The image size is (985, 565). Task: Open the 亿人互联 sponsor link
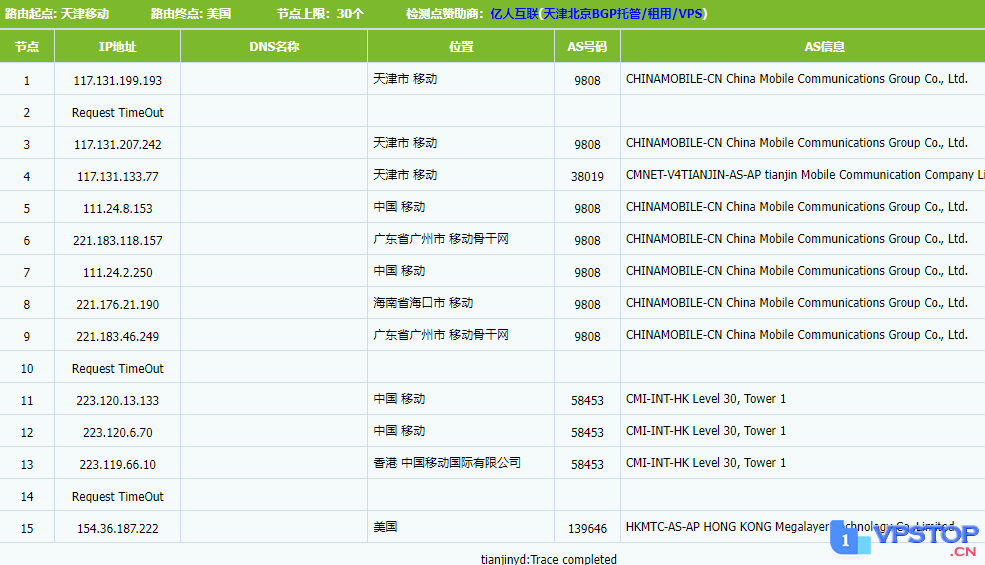(x=599, y=14)
